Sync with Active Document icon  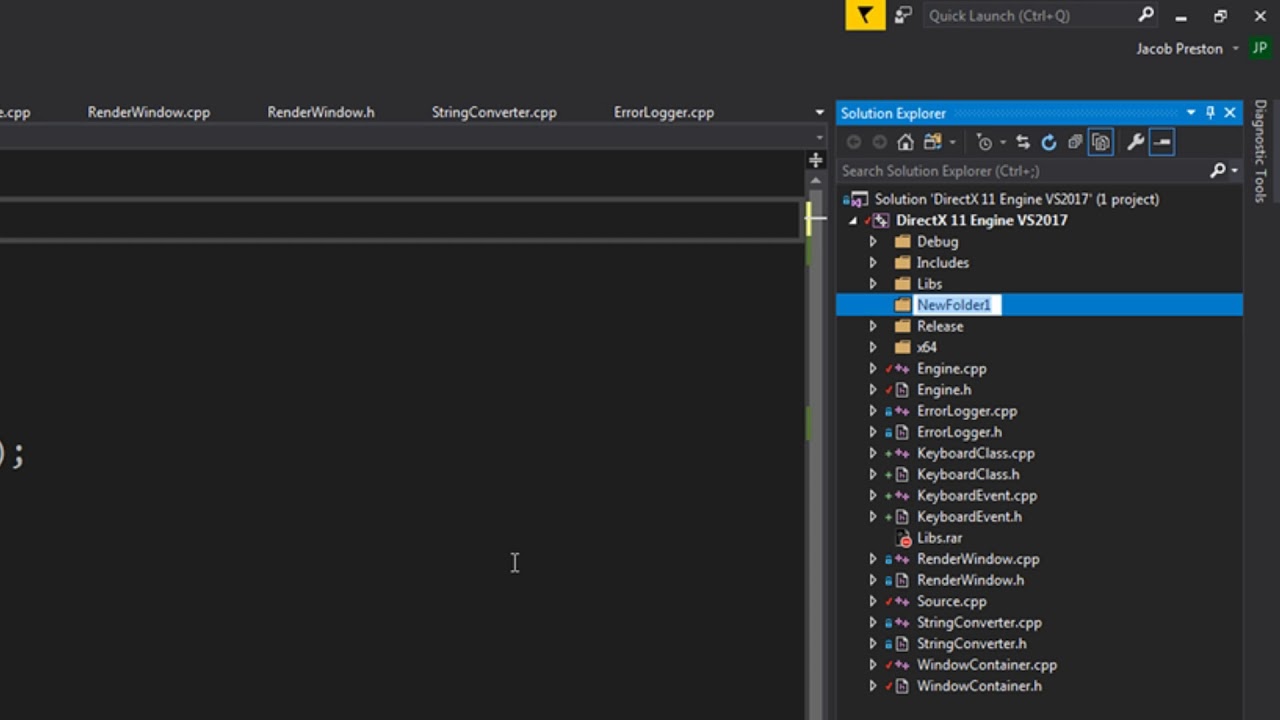[x=1022, y=142]
